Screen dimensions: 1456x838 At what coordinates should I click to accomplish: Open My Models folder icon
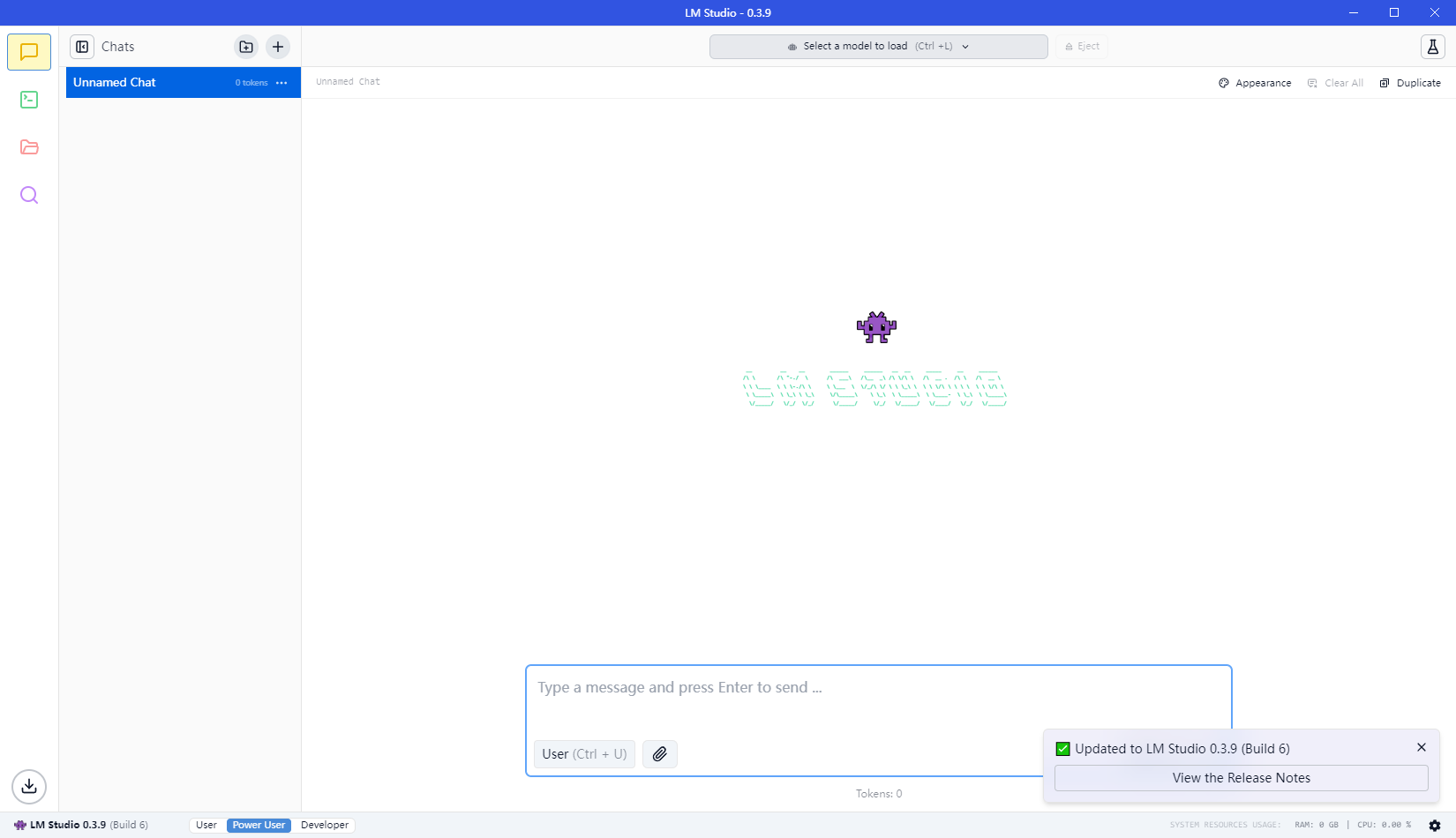(x=29, y=147)
